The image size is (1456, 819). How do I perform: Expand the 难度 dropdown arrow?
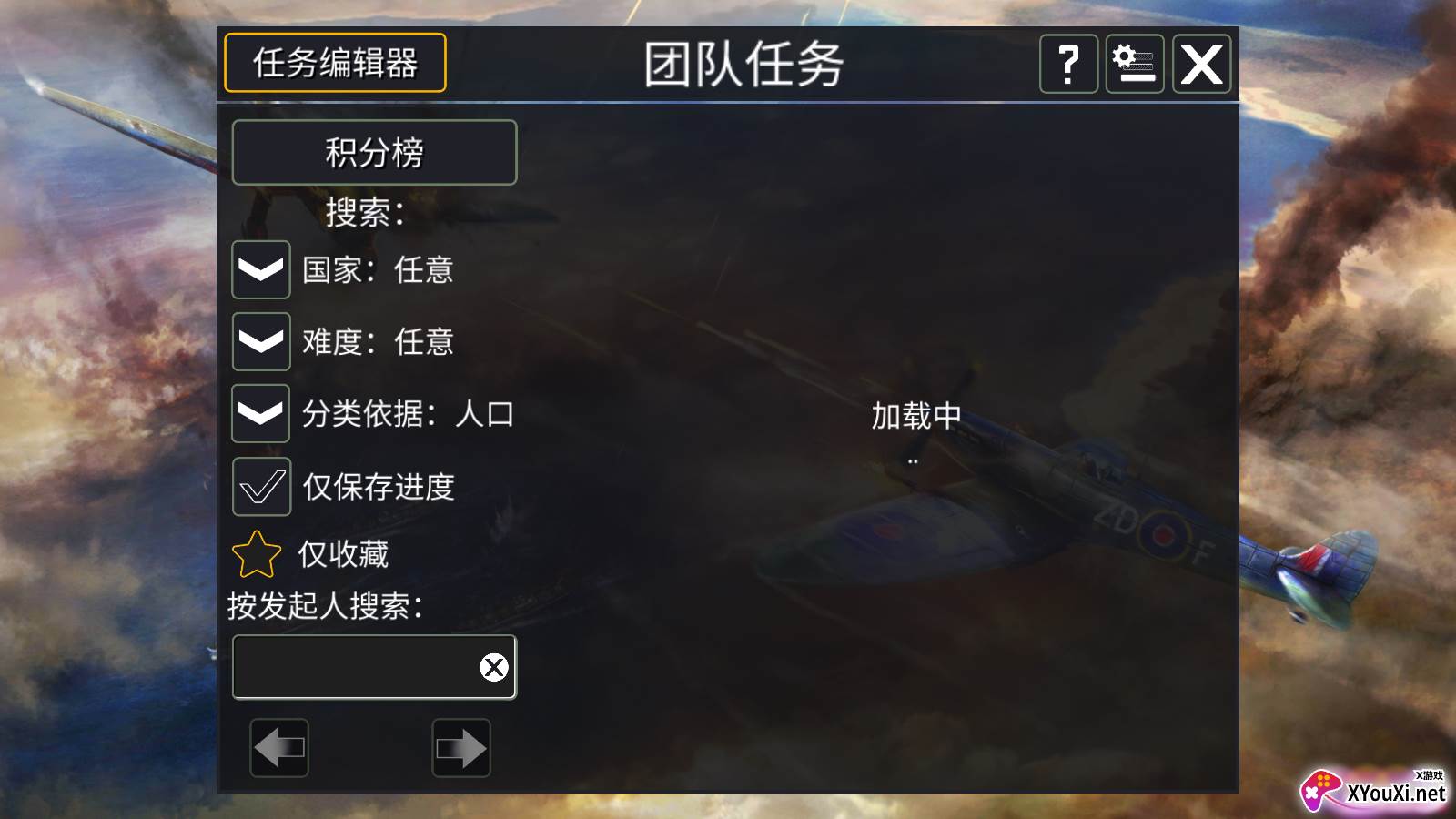pos(261,341)
